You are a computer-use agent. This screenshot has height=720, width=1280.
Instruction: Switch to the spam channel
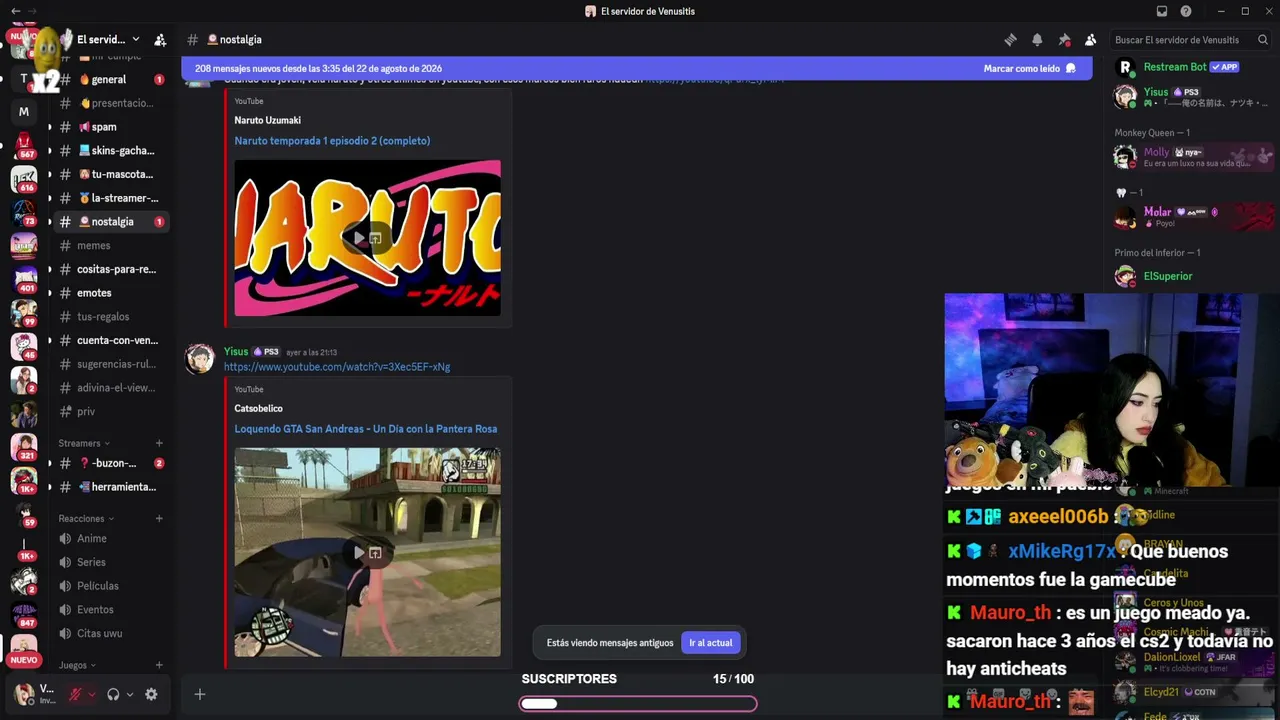coord(108,127)
